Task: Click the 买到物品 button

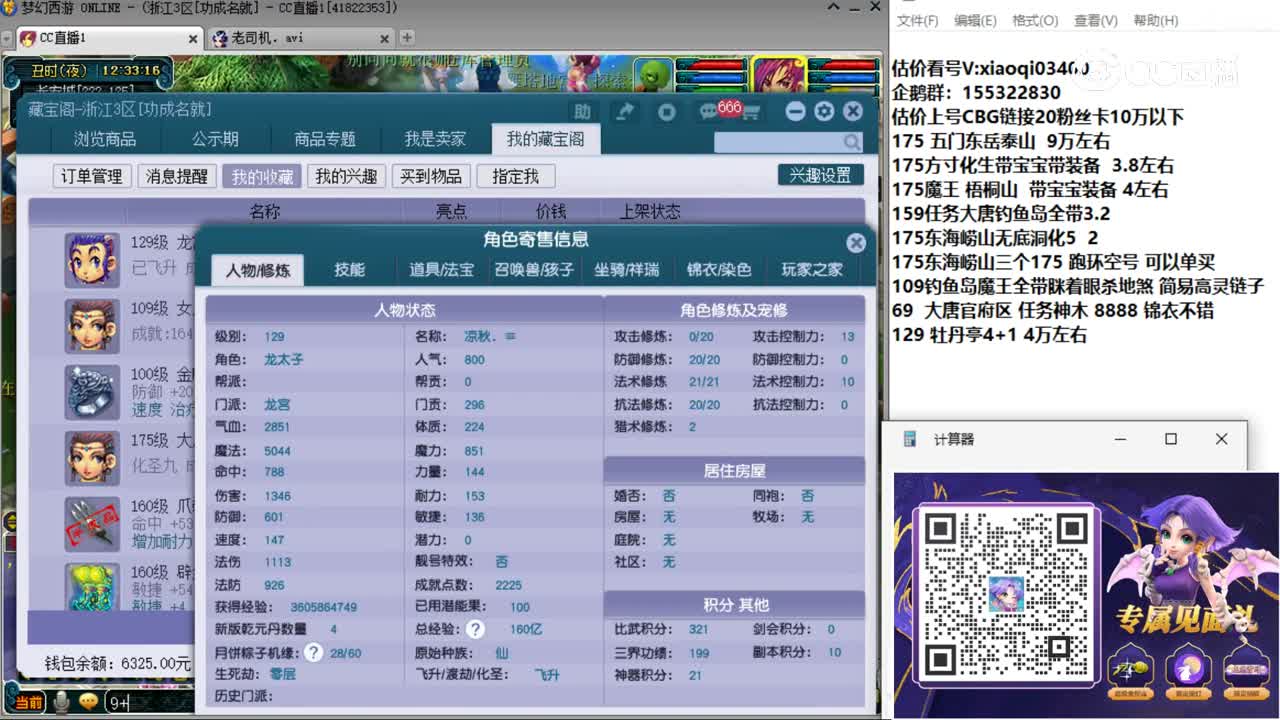Action: pyautogui.click(x=431, y=176)
